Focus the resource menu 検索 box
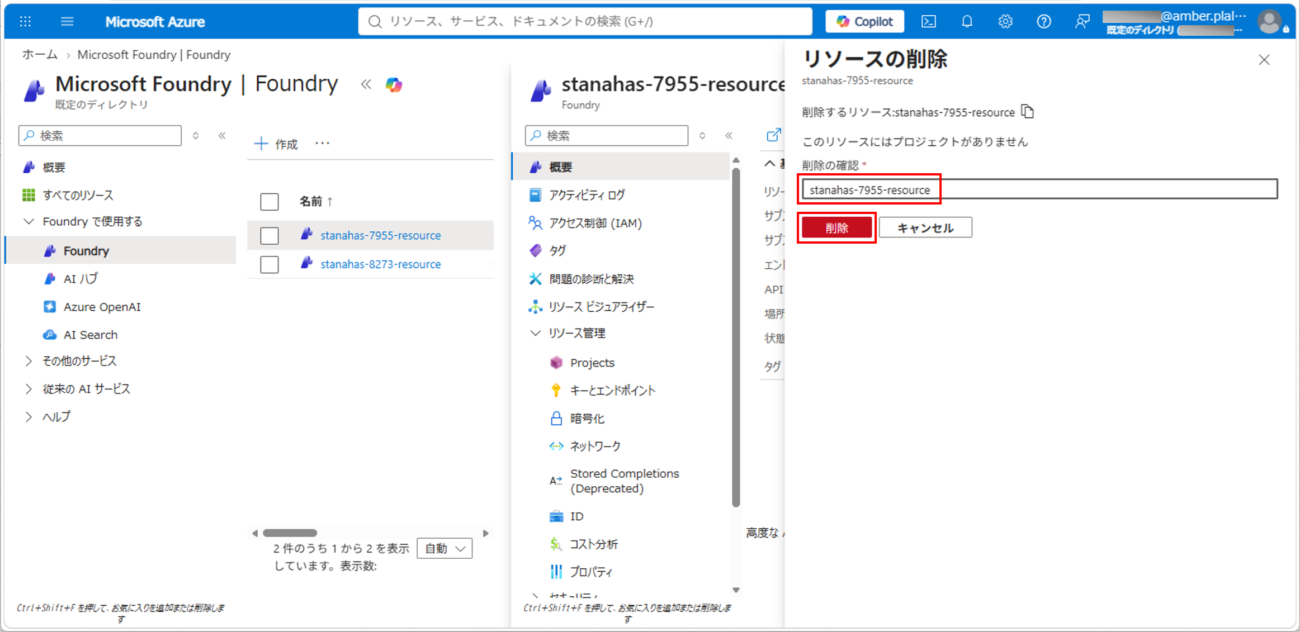This screenshot has height=632, width=1300. [x=607, y=135]
